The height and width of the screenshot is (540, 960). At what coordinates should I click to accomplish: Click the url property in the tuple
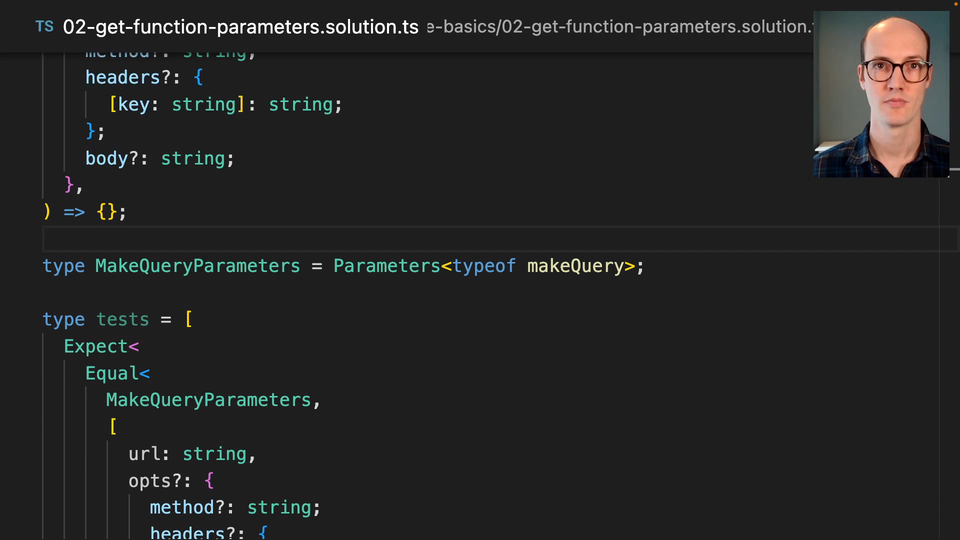pos(144,454)
